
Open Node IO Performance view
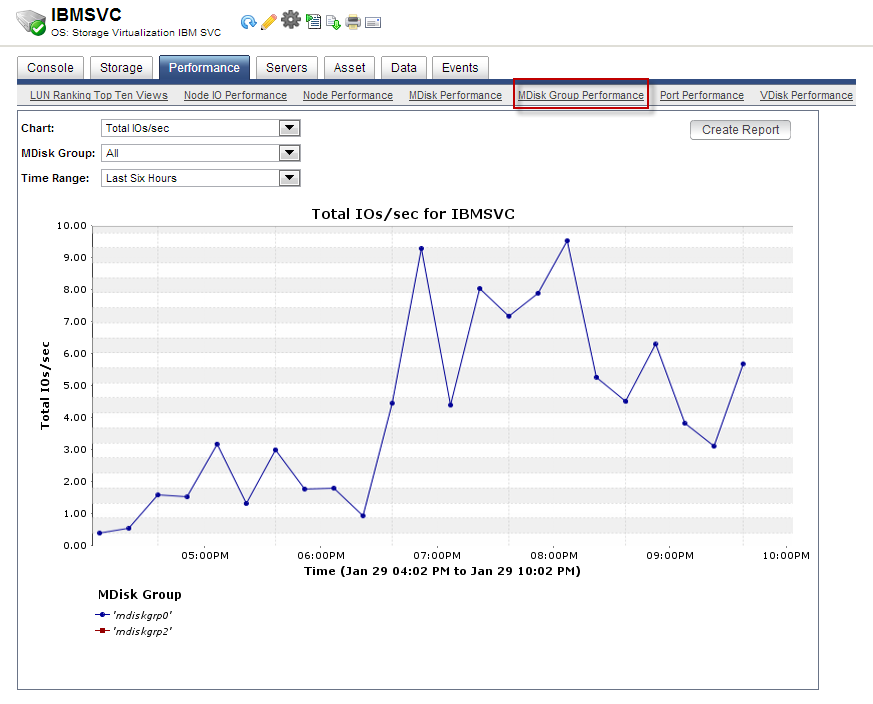[x=235, y=95]
